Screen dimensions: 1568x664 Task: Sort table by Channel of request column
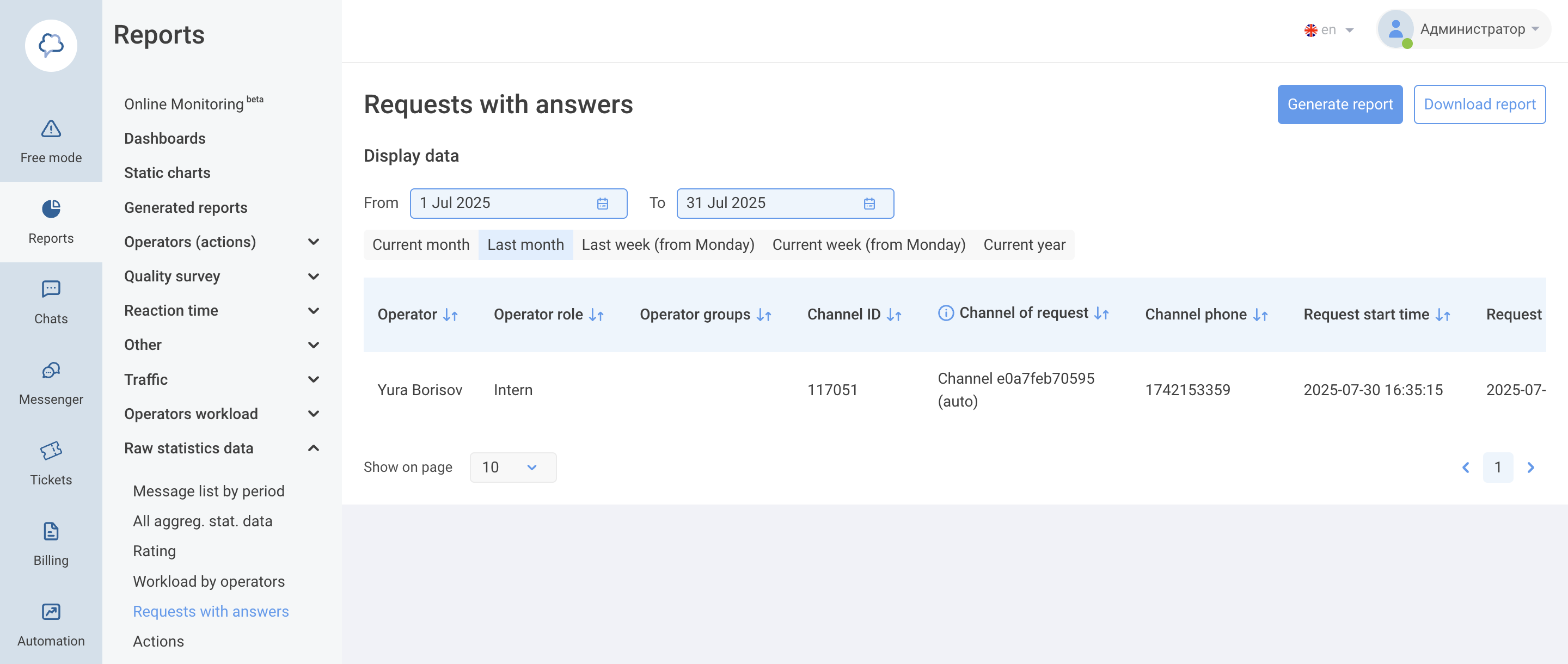pos(1102,313)
